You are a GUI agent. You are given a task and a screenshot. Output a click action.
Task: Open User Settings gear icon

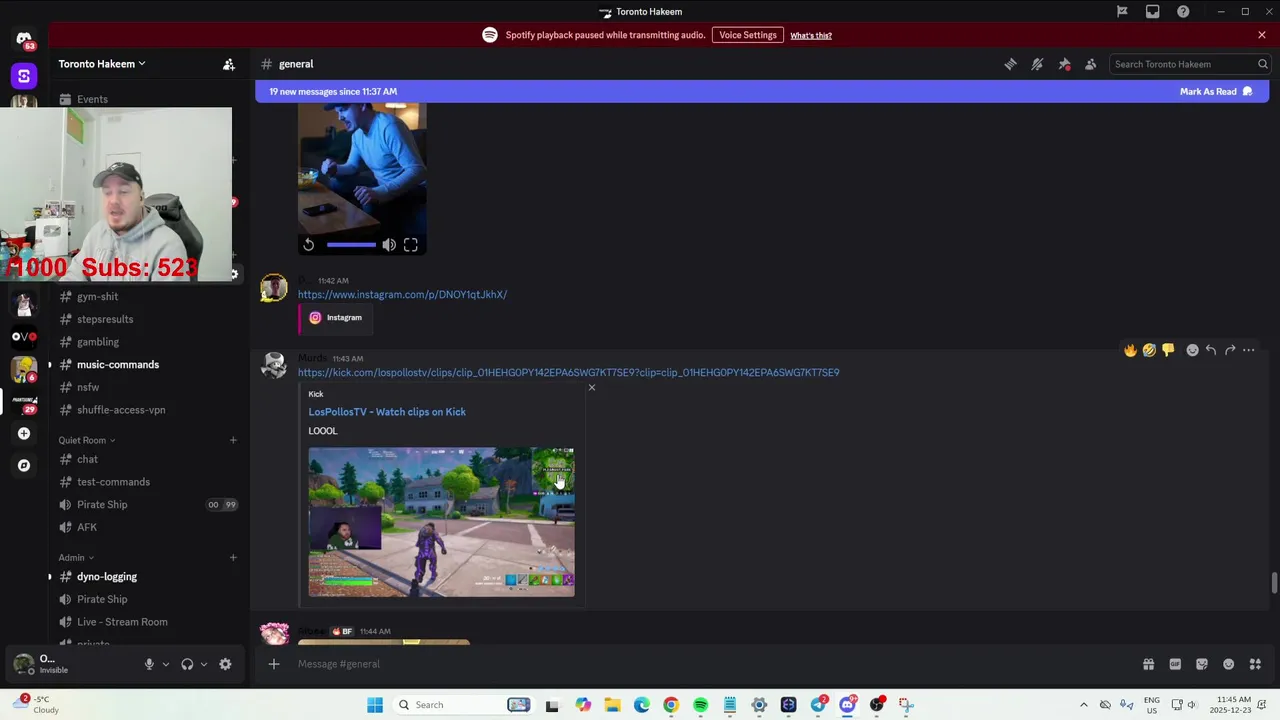225,664
